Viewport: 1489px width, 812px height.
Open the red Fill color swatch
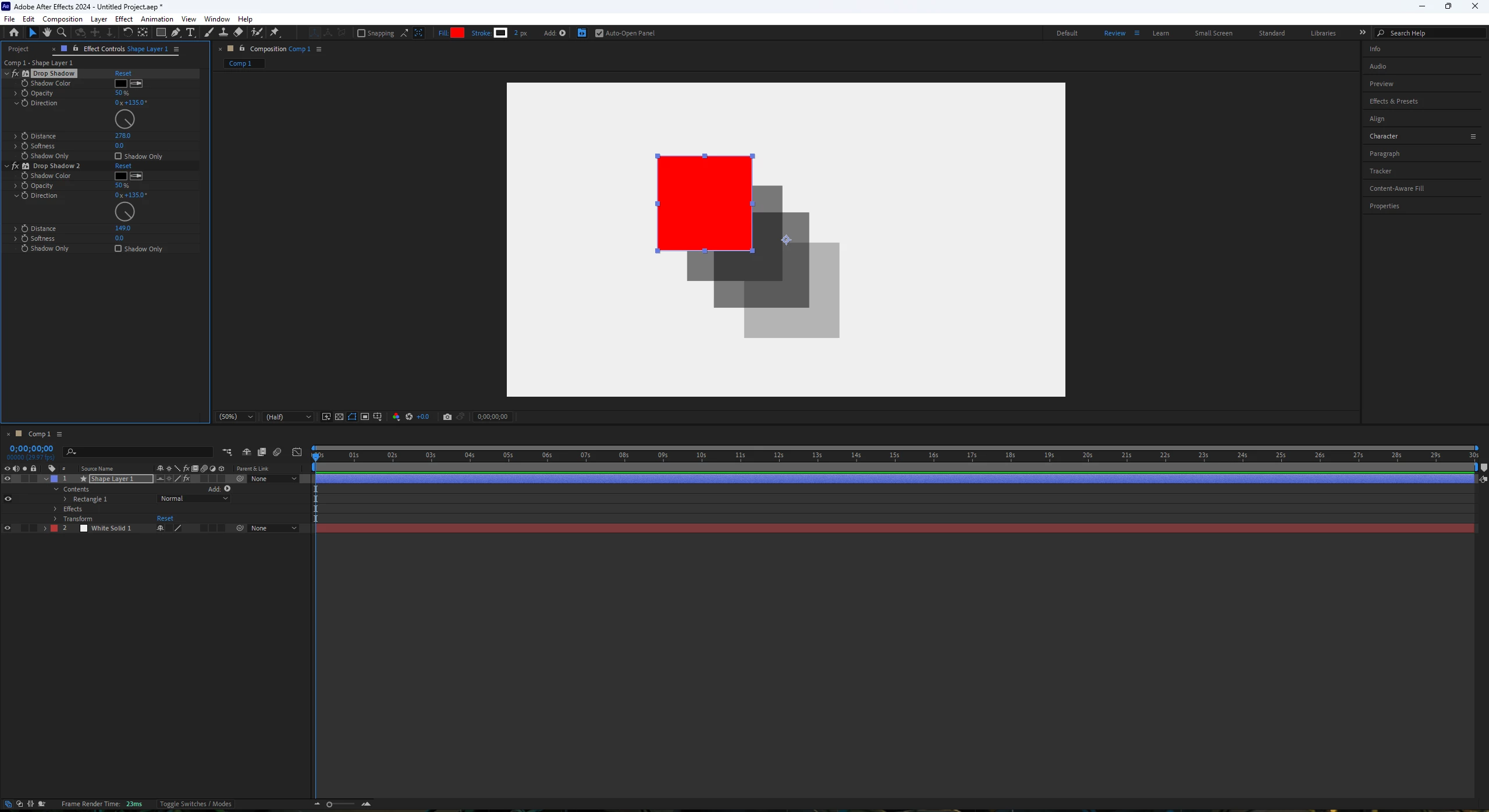coord(457,33)
